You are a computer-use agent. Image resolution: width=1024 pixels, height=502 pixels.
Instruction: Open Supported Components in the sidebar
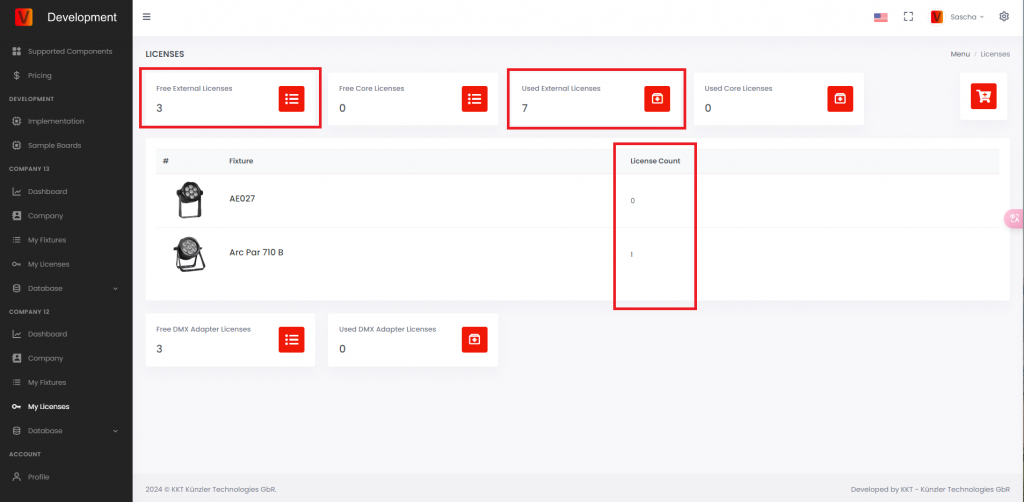pos(69,51)
